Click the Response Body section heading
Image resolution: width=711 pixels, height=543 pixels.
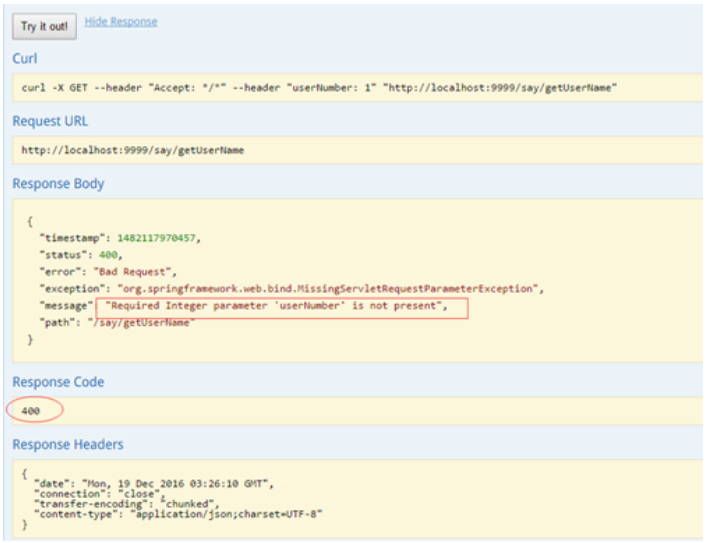tap(58, 184)
